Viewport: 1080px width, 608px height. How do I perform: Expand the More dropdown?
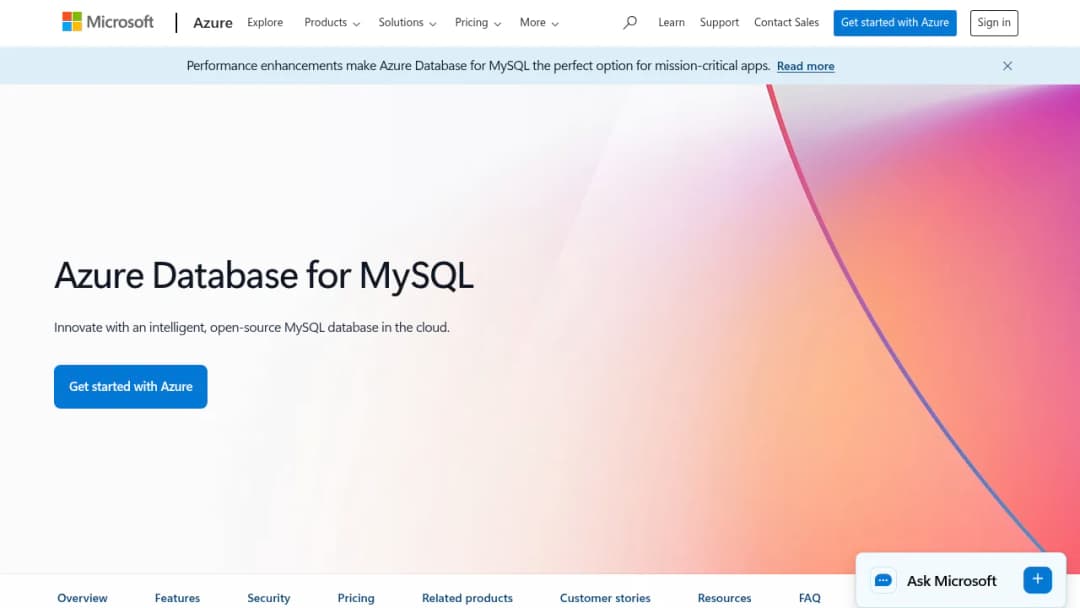coord(539,23)
